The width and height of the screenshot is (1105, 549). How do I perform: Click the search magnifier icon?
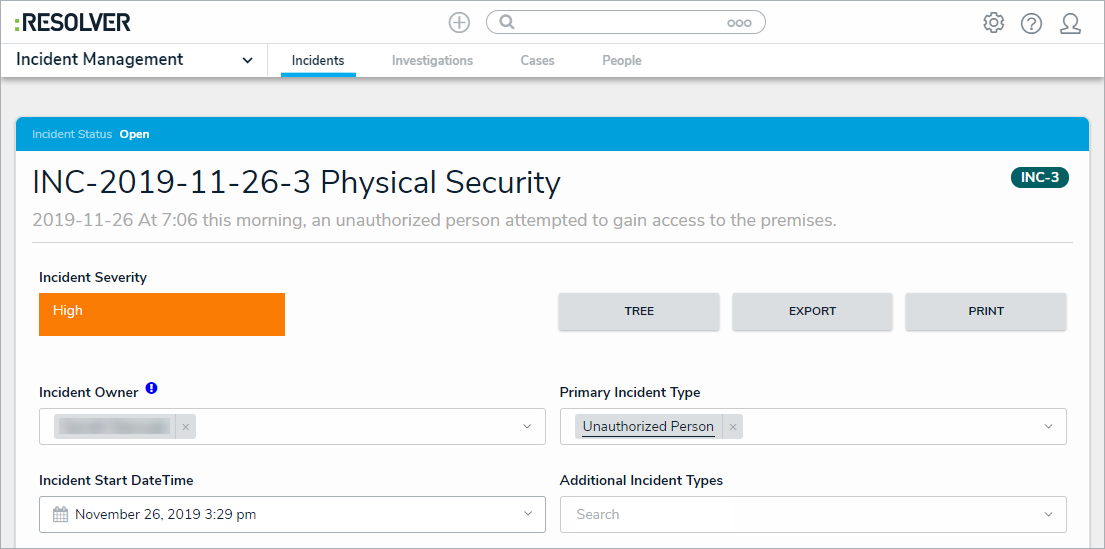click(x=507, y=23)
